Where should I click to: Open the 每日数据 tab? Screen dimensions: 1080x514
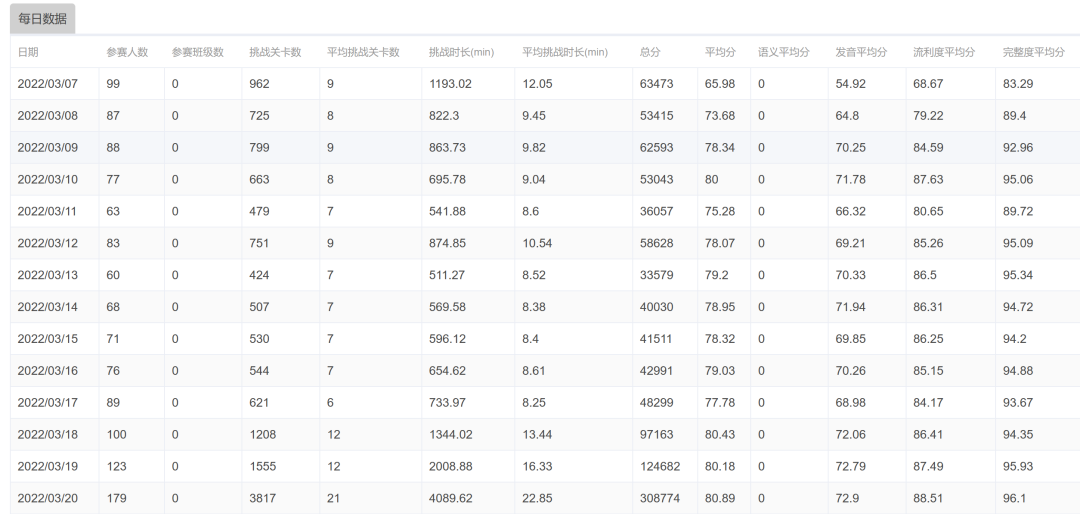click(x=43, y=18)
